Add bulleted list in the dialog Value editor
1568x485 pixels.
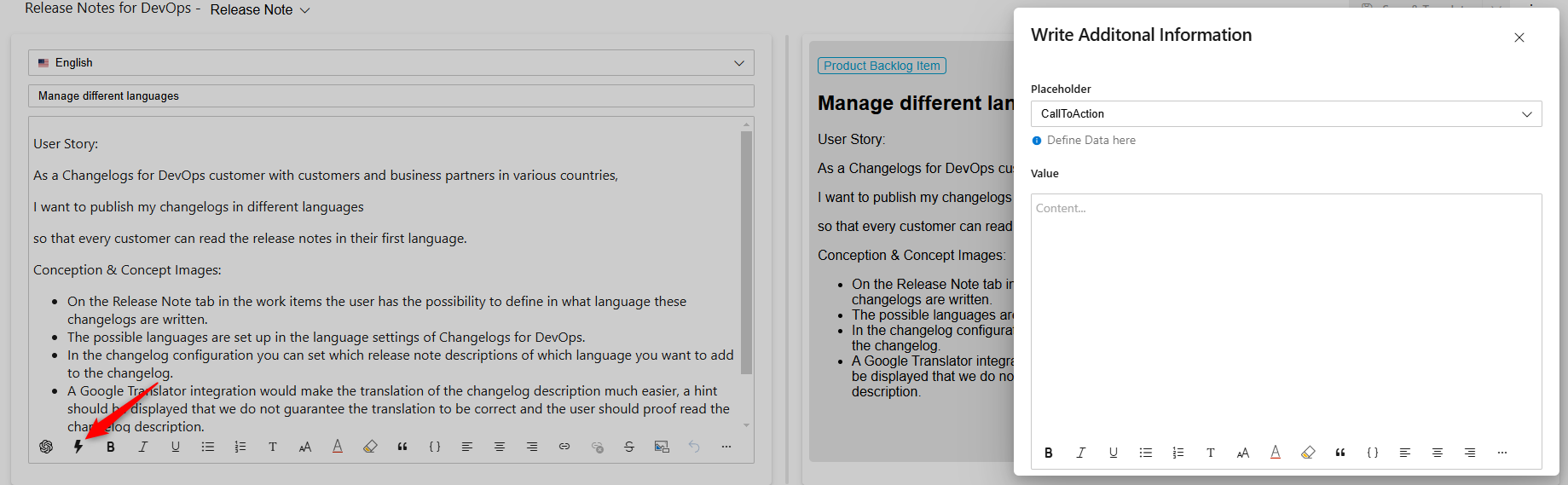pyautogui.click(x=1146, y=453)
